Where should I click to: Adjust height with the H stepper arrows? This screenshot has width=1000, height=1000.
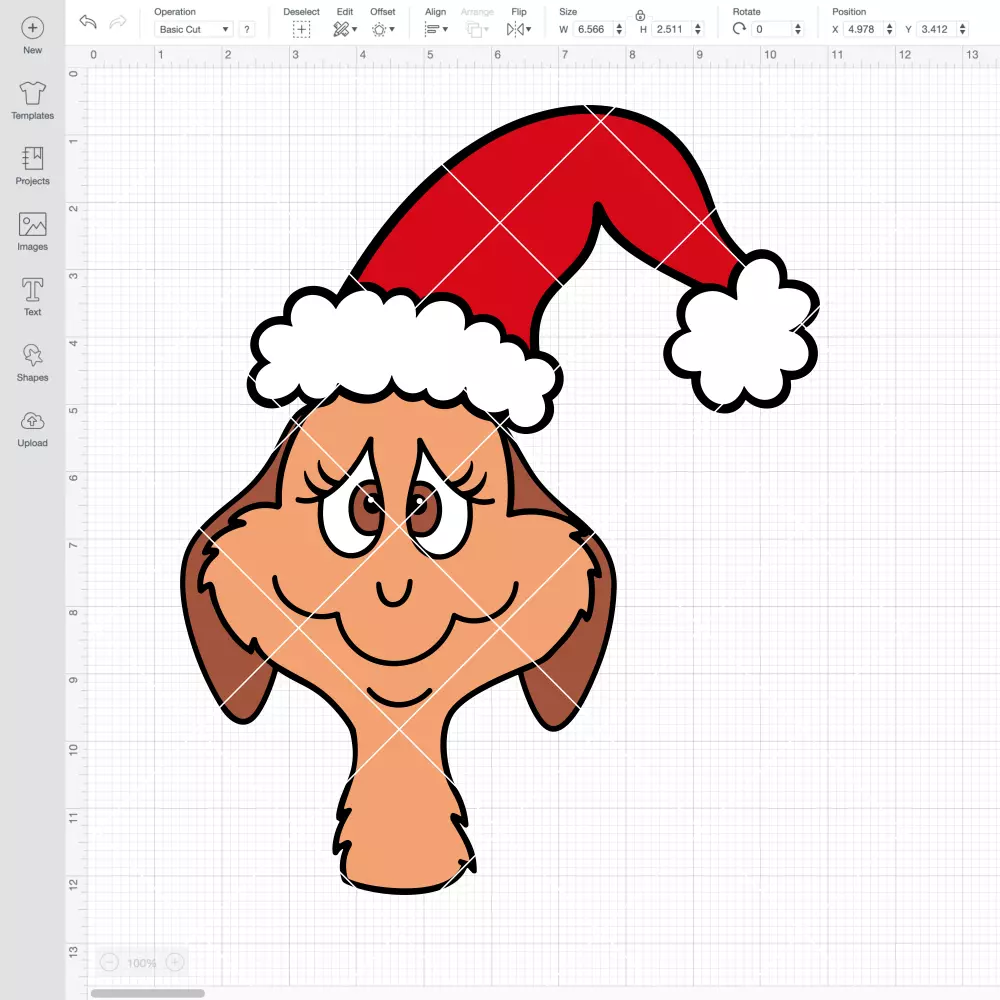(698, 29)
